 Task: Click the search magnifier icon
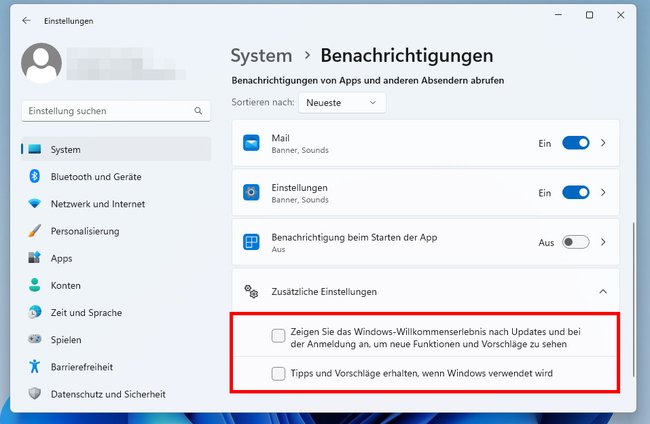pyautogui.click(x=198, y=111)
